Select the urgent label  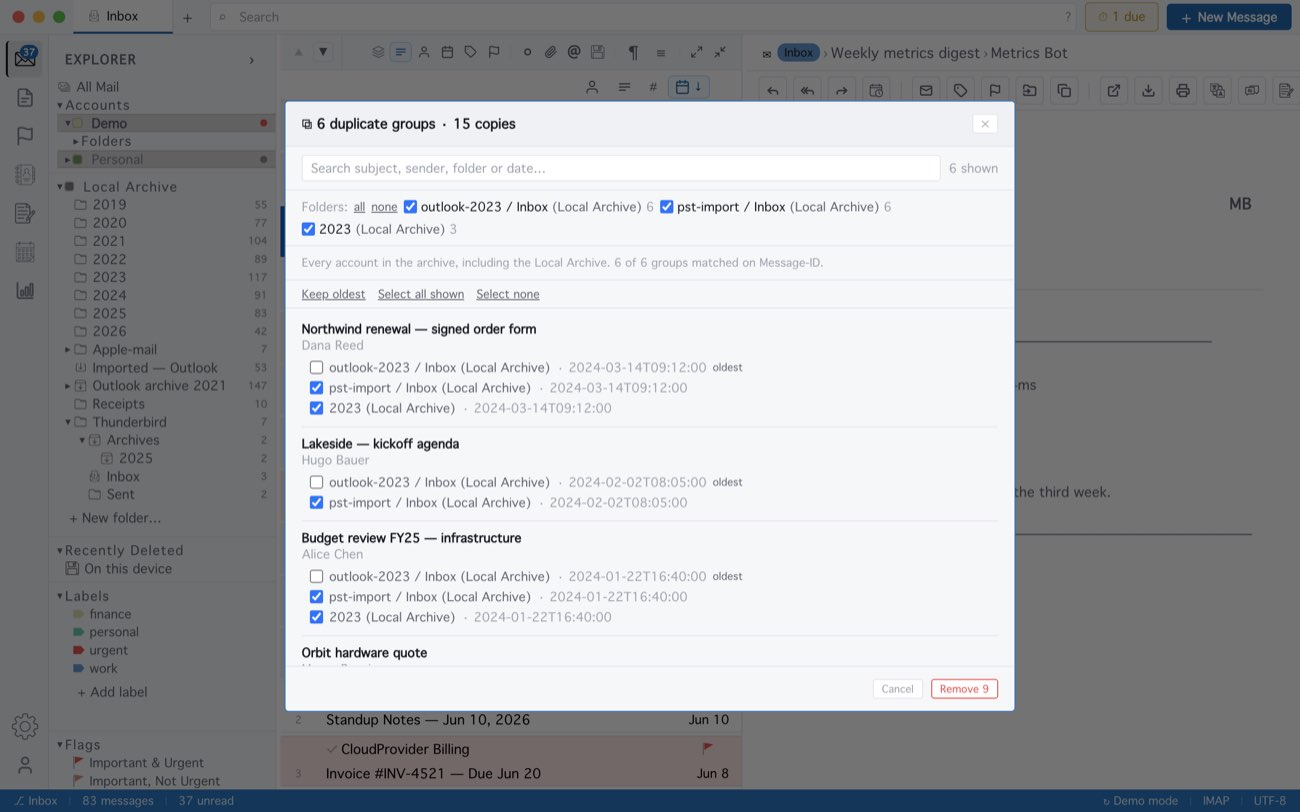coord(108,650)
